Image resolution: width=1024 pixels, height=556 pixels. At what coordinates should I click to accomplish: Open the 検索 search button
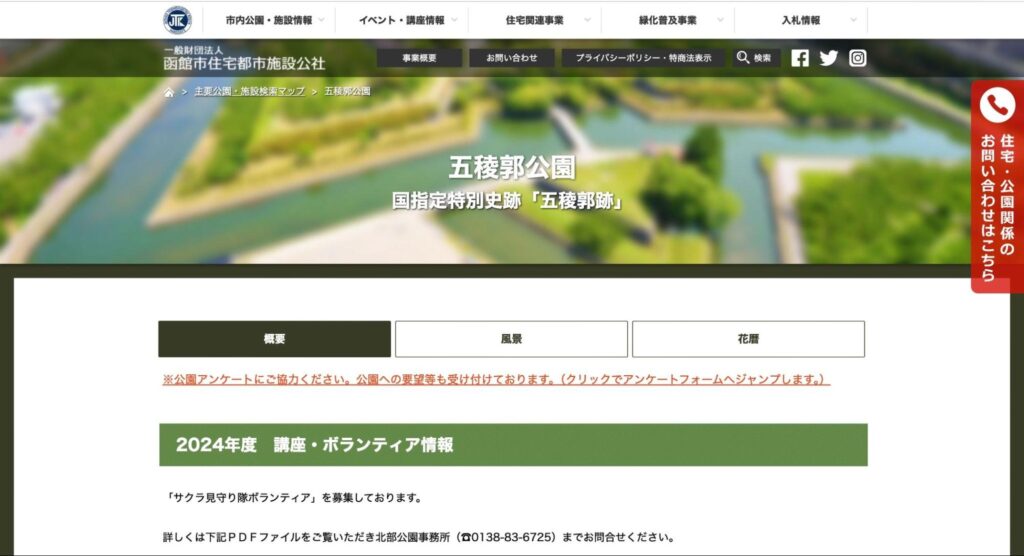(754, 58)
